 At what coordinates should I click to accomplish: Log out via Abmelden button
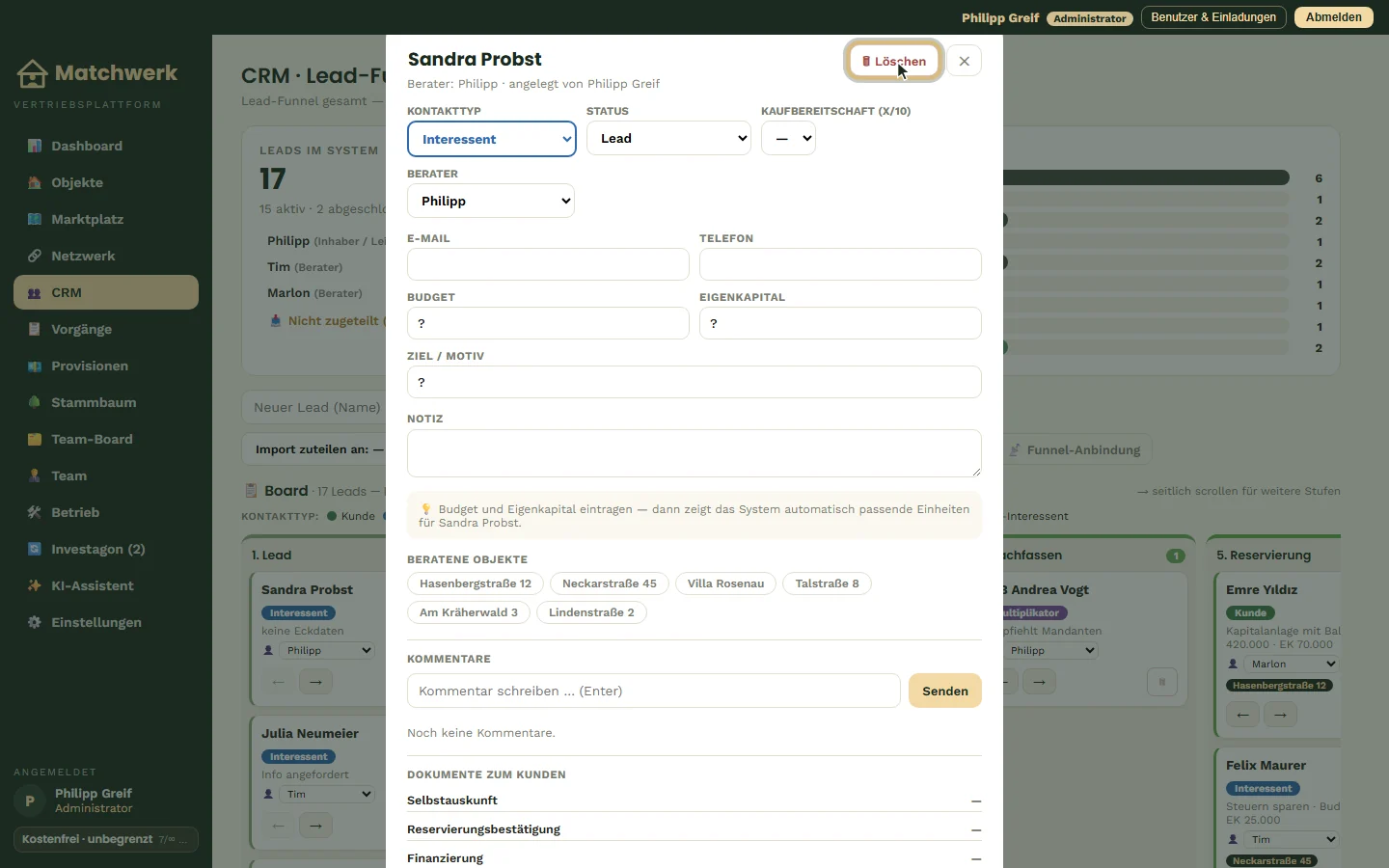pos(1334,17)
